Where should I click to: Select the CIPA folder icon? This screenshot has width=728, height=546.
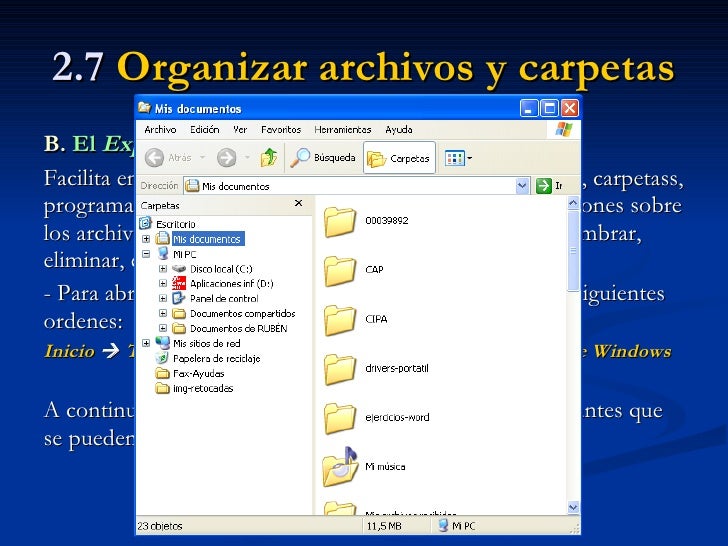click(339, 320)
